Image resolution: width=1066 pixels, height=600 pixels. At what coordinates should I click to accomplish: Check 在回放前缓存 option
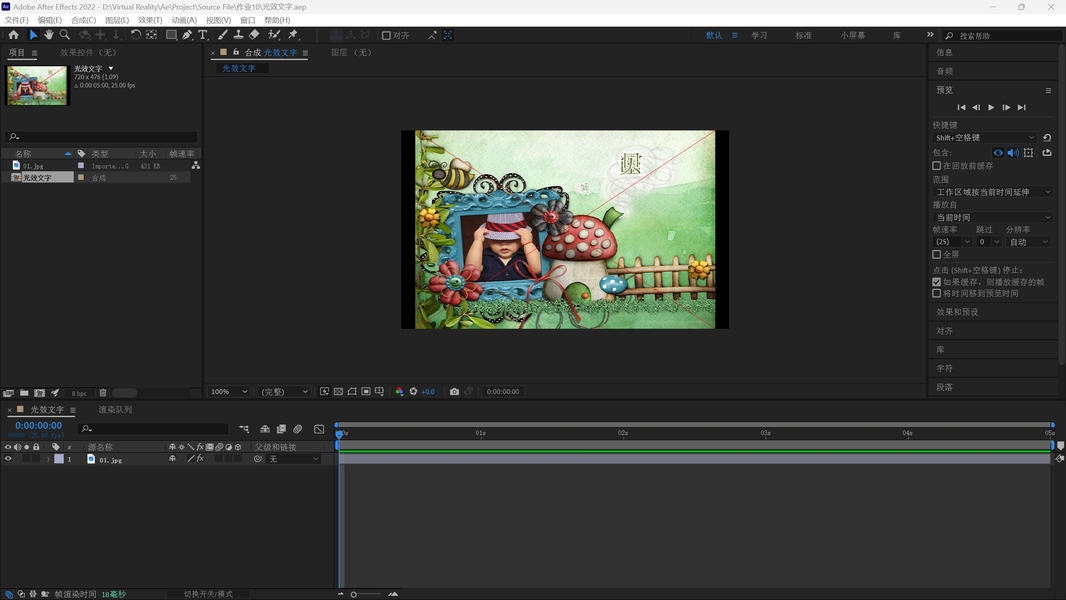(936, 166)
